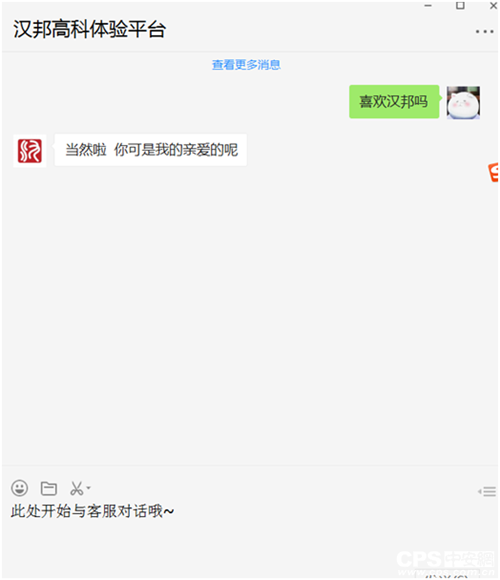Expand the screenshot options dropdown arrow
The width and height of the screenshot is (500, 580).
(x=88, y=488)
